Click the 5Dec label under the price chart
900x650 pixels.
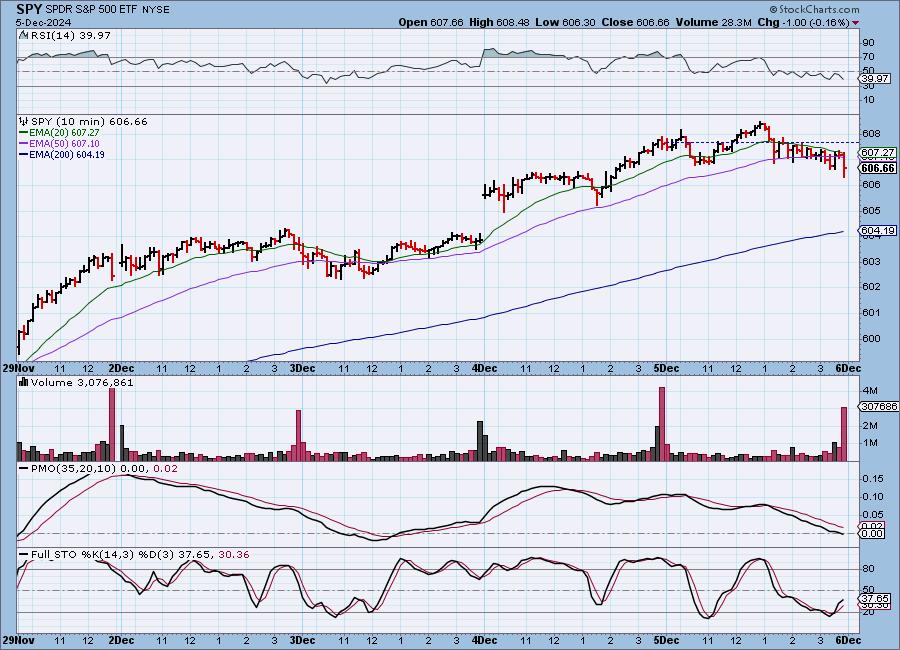tap(666, 368)
